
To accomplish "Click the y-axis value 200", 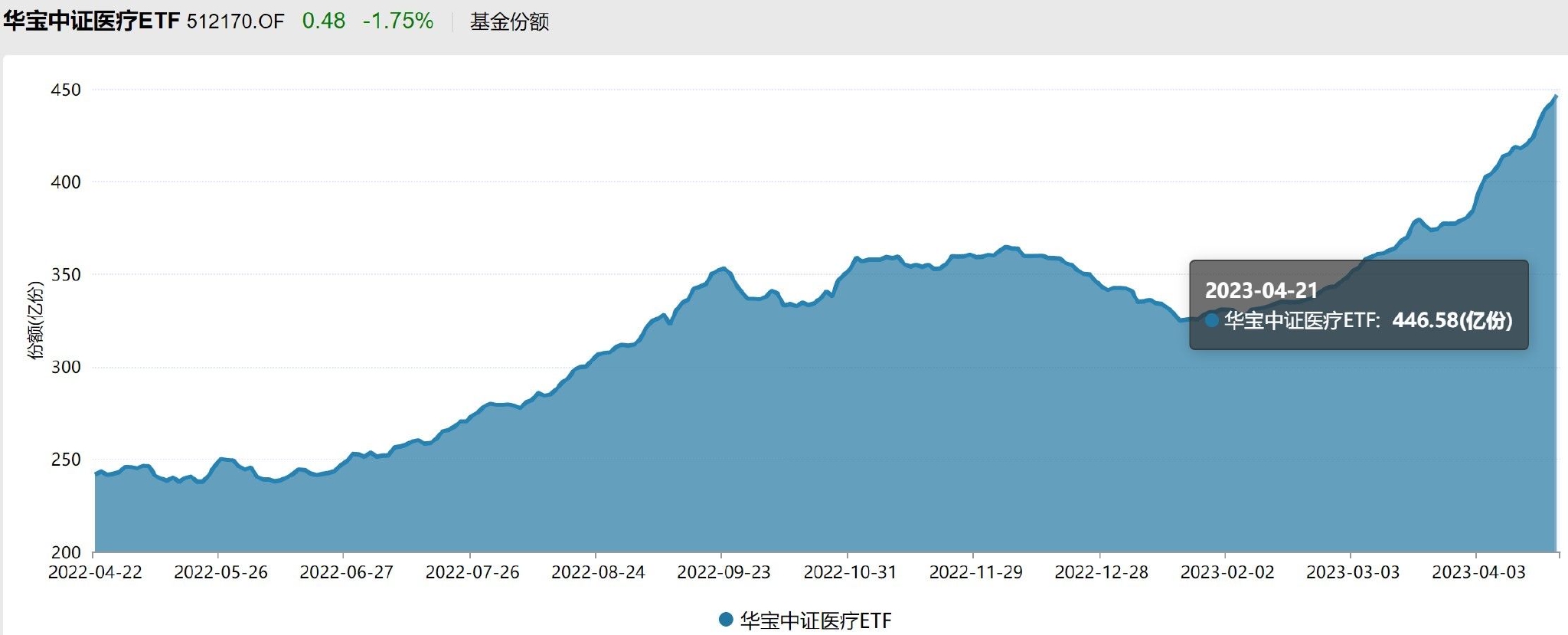I will 65,552.
